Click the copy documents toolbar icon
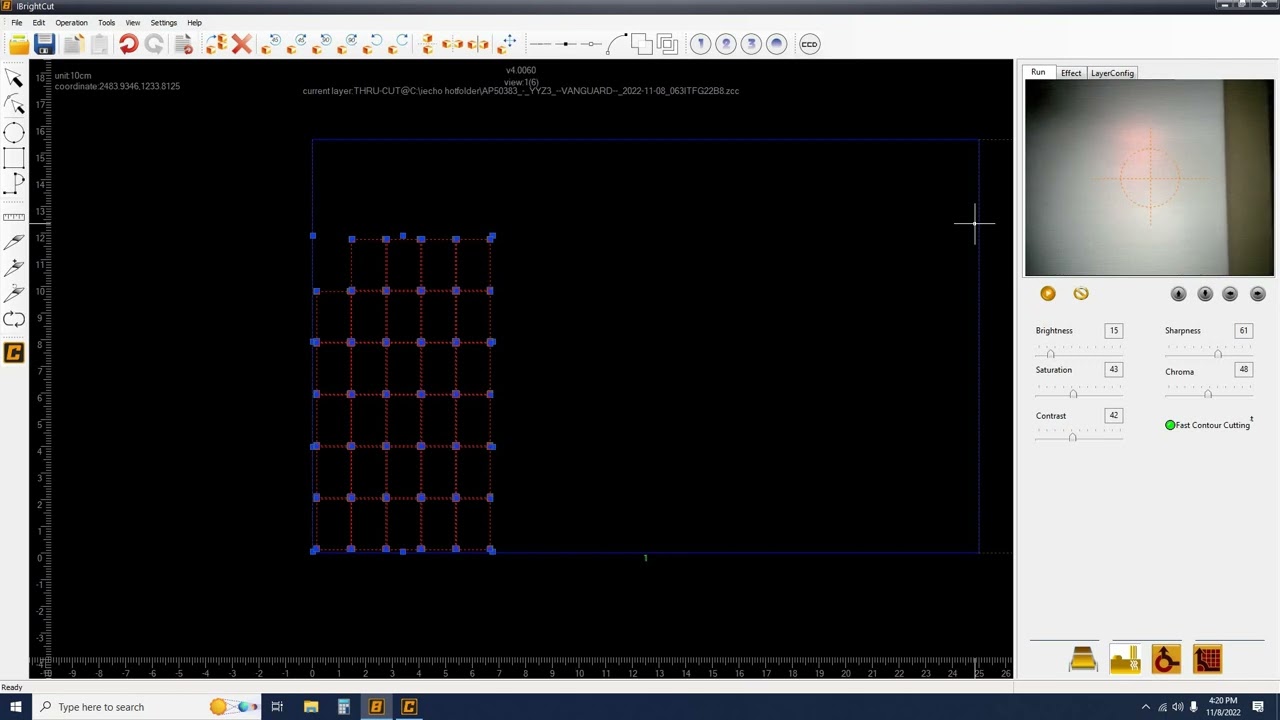This screenshot has width=1280, height=720. 73,44
